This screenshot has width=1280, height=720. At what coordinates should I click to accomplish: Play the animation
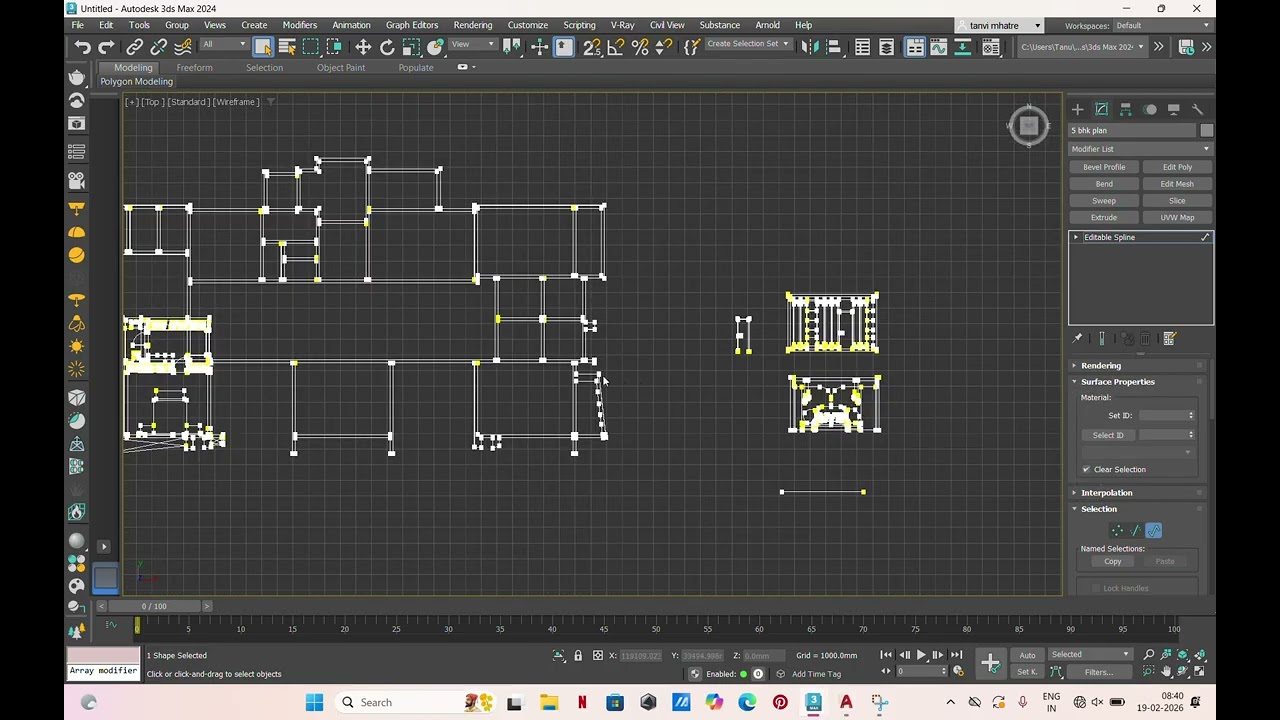[x=921, y=655]
